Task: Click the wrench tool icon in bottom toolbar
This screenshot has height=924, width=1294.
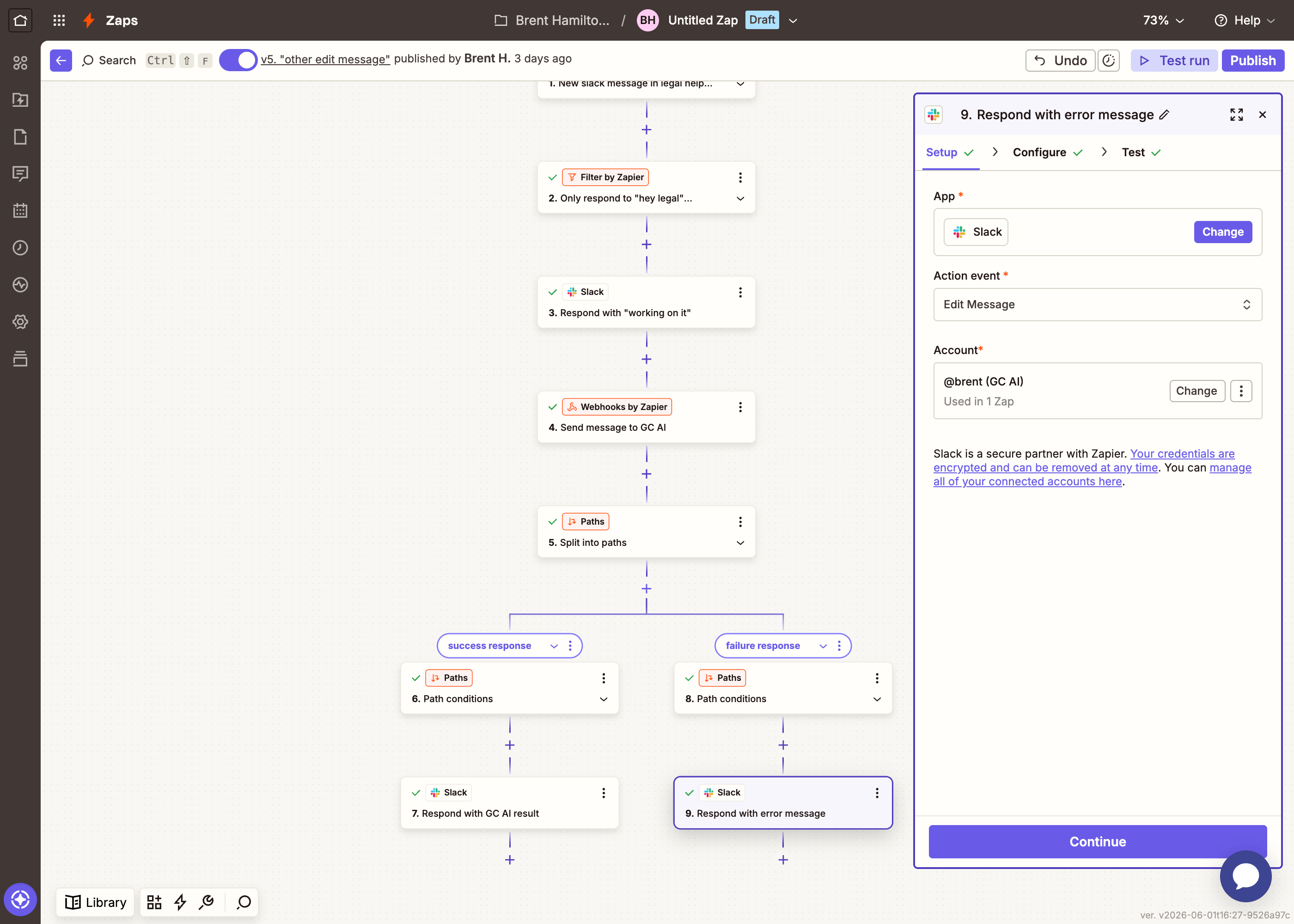Action: click(207, 902)
